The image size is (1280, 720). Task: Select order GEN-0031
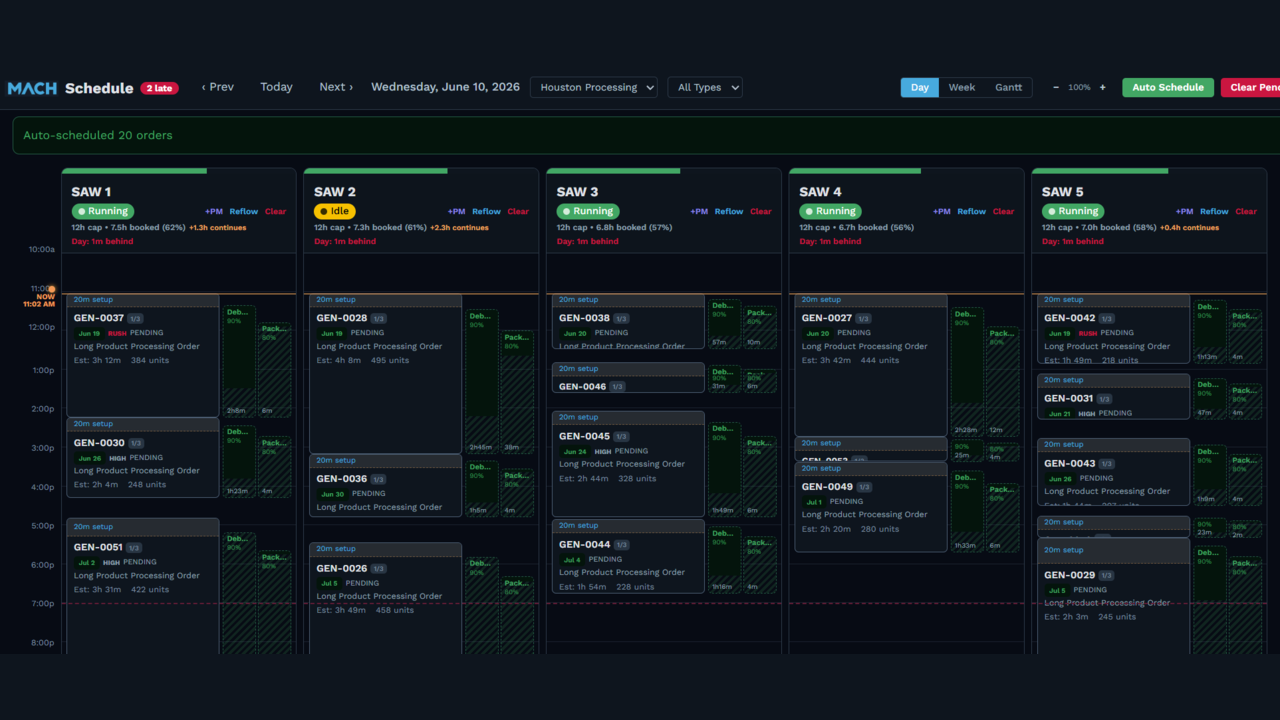(1113, 396)
